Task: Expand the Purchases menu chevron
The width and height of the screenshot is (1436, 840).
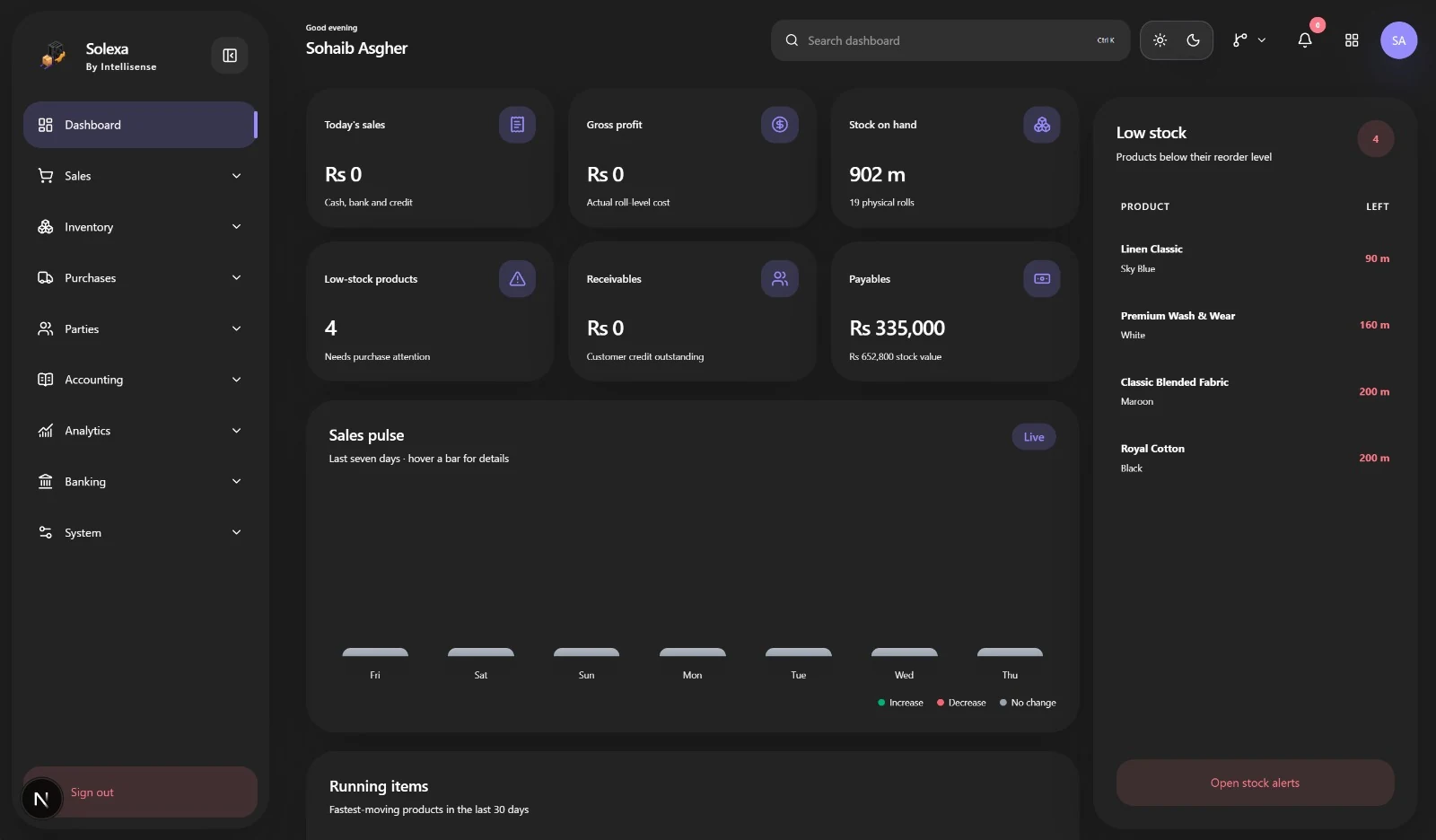Action: point(236,278)
